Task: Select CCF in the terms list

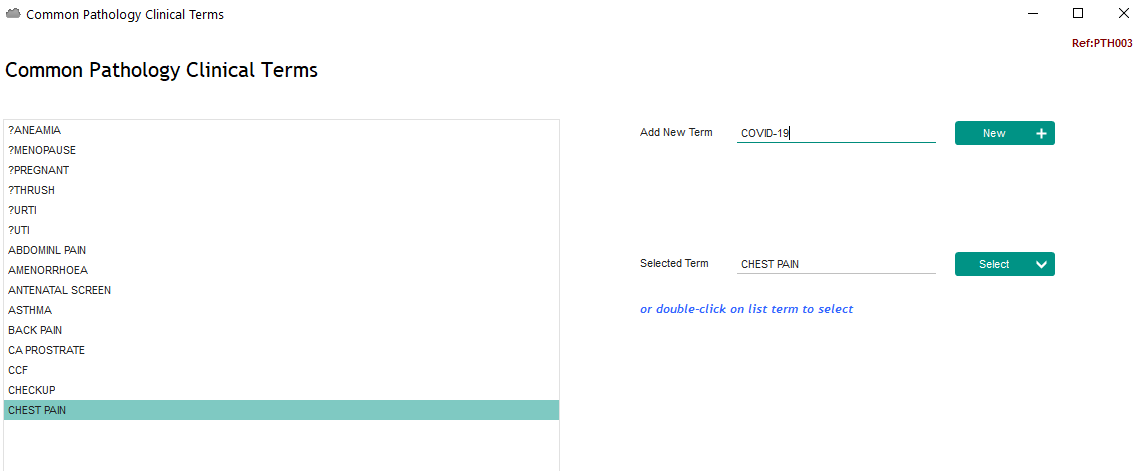Action: coord(281,370)
